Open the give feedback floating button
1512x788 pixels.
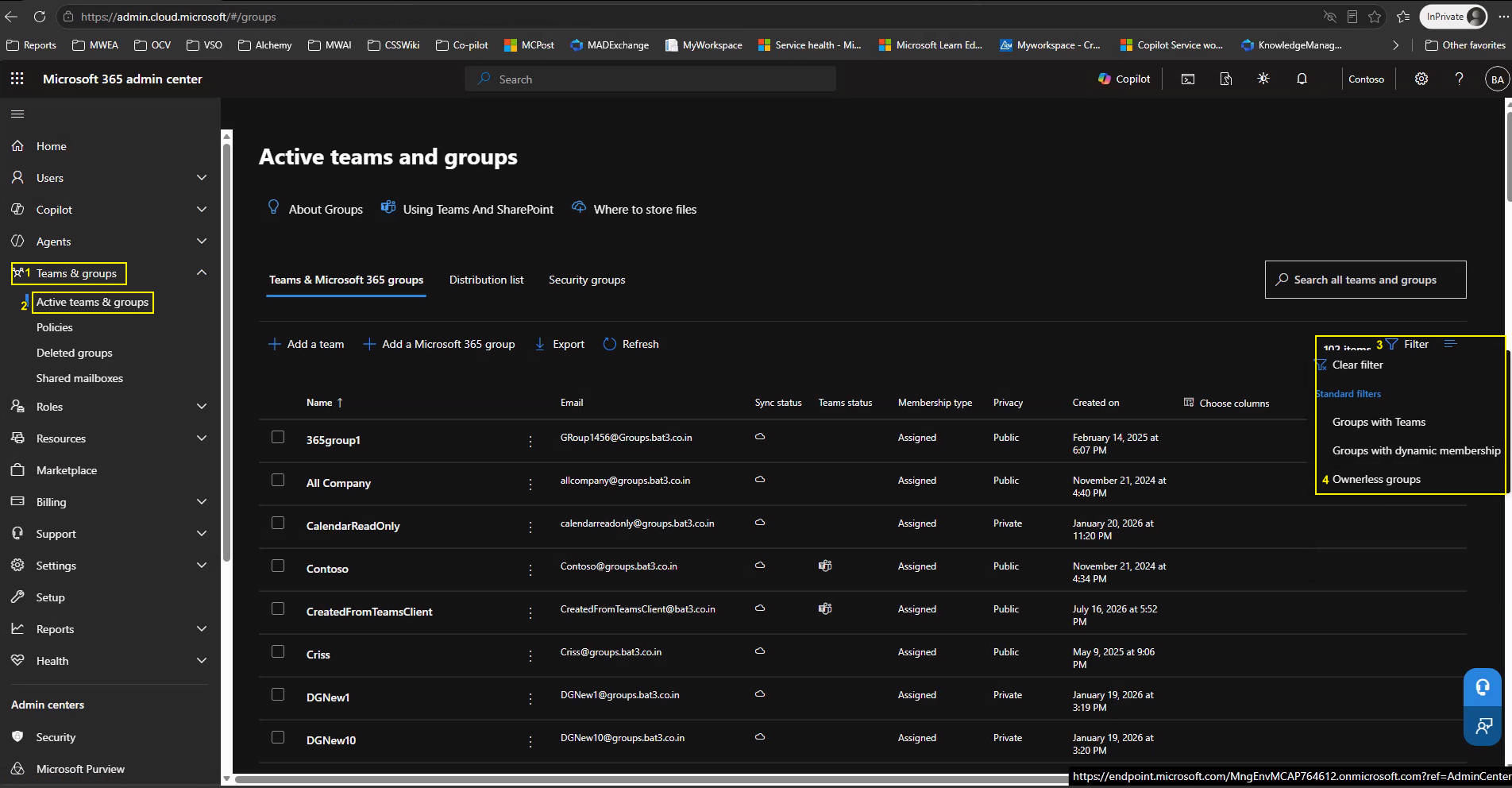(1483, 726)
